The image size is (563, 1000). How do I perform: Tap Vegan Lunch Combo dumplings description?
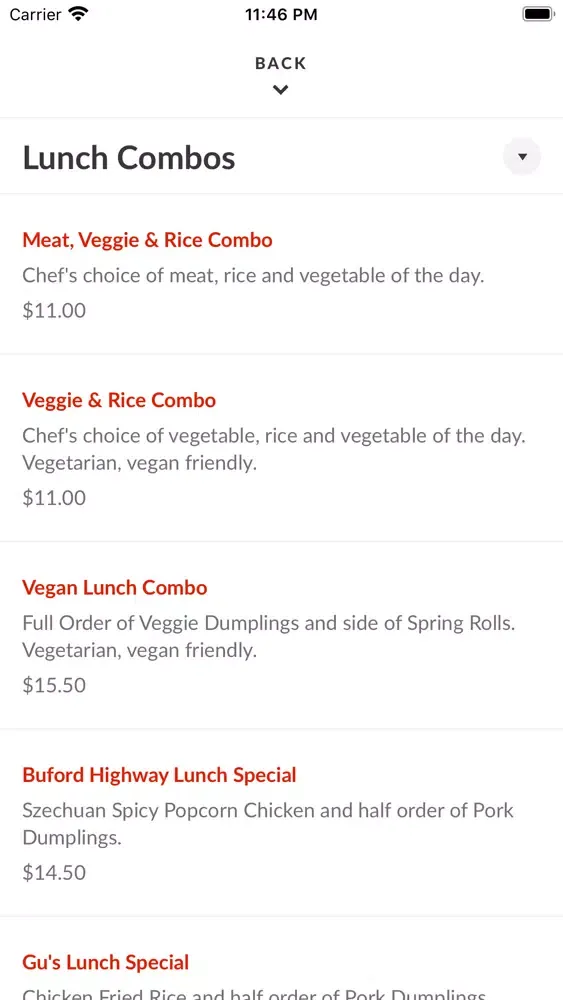(268, 636)
